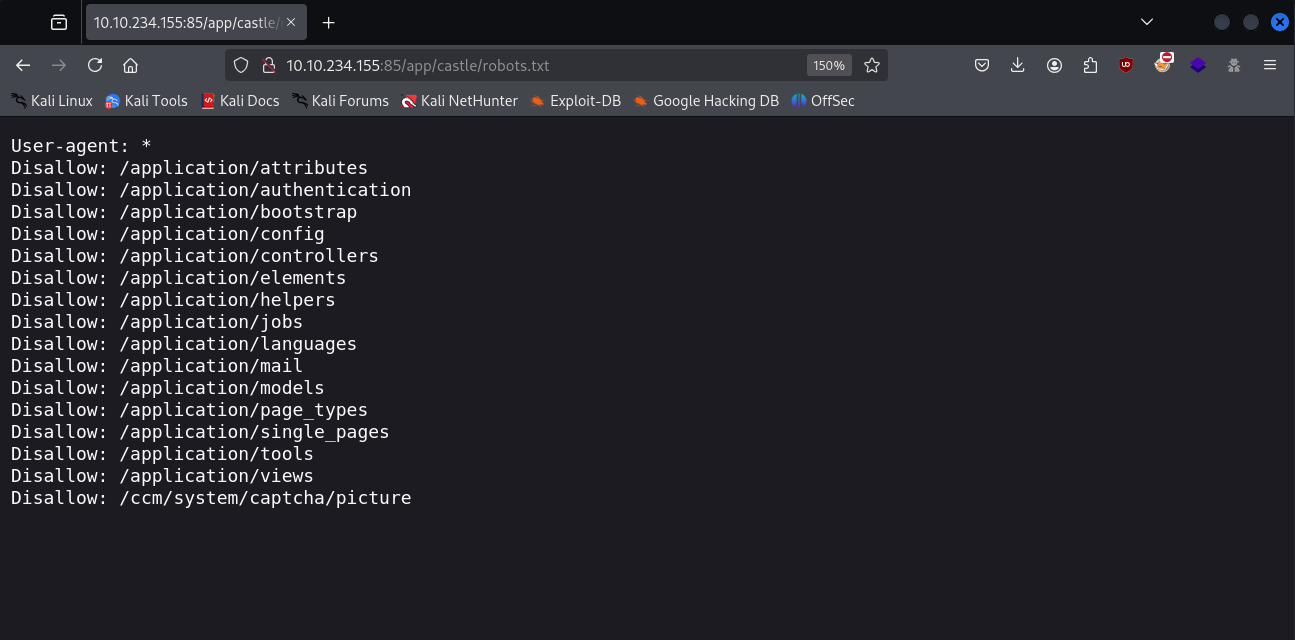This screenshot has height=640, width=1295.
Task: Click the /application/helpers line
Action: (173, 300)
